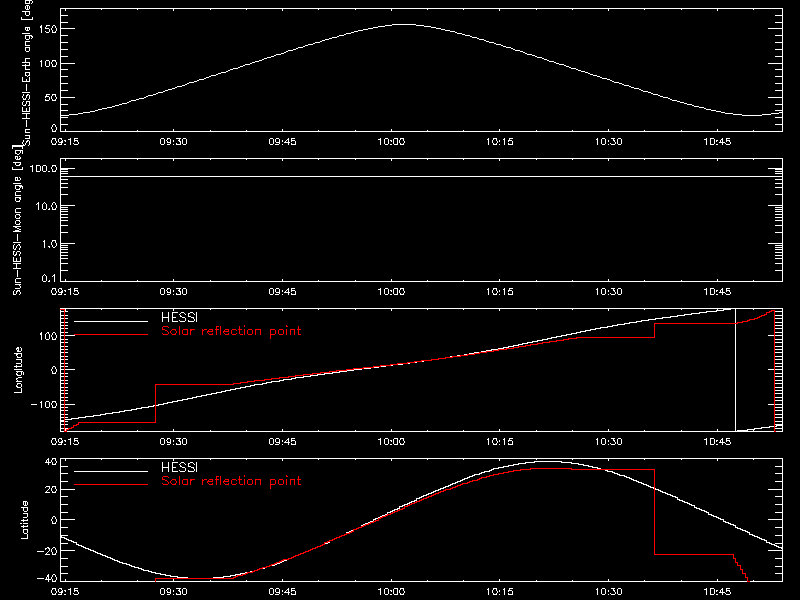Click the flat white line in Moon angle plot
The width and height of the screenshot is (800, 600).
click(x=421, y=177)
